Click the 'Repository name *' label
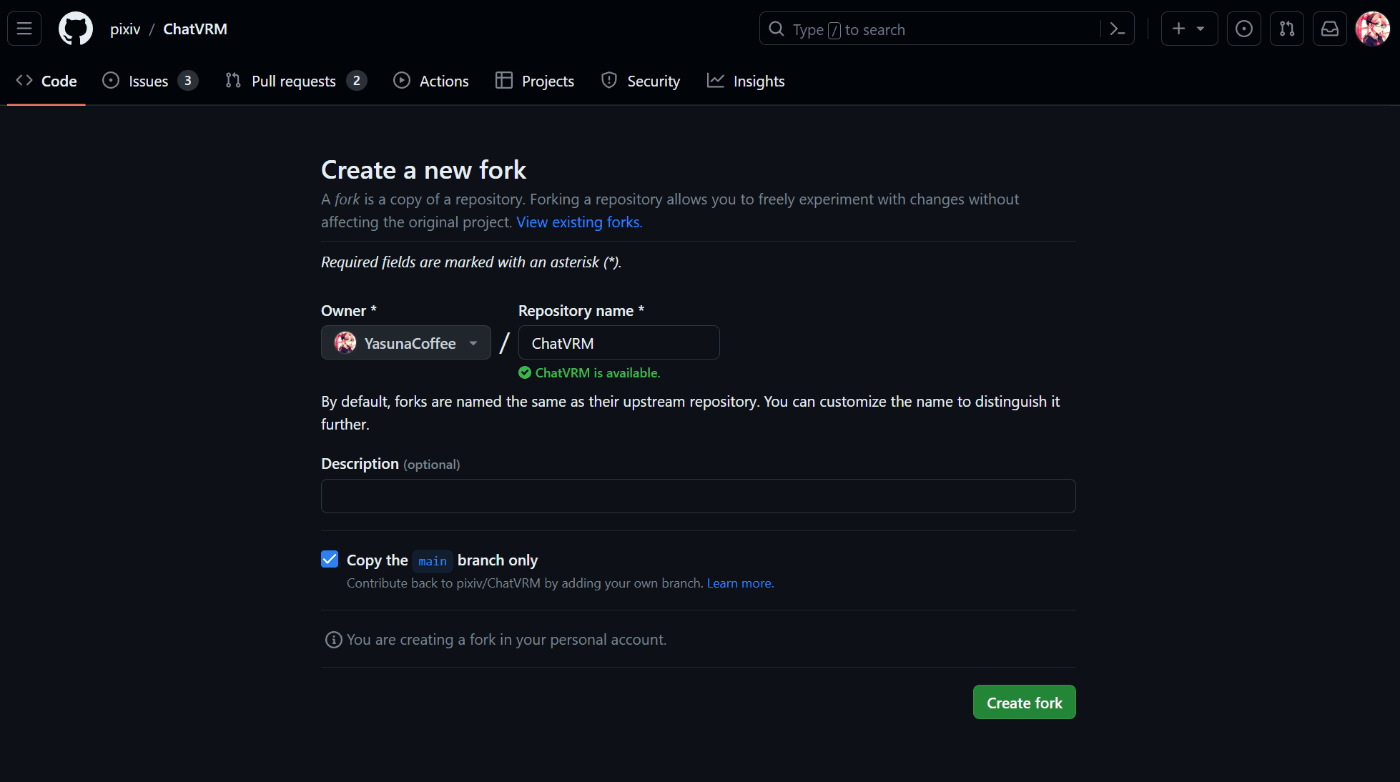 coord(581,311)
